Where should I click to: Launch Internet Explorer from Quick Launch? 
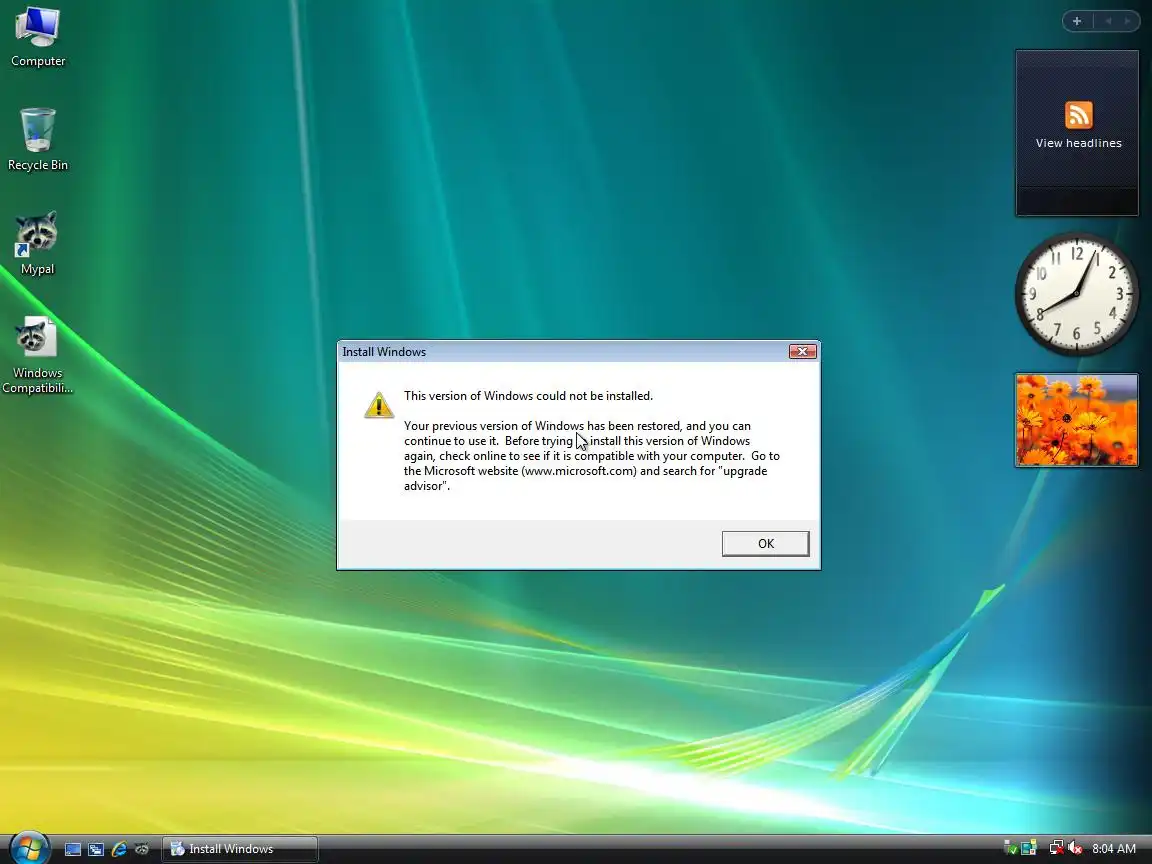point(118,849)
